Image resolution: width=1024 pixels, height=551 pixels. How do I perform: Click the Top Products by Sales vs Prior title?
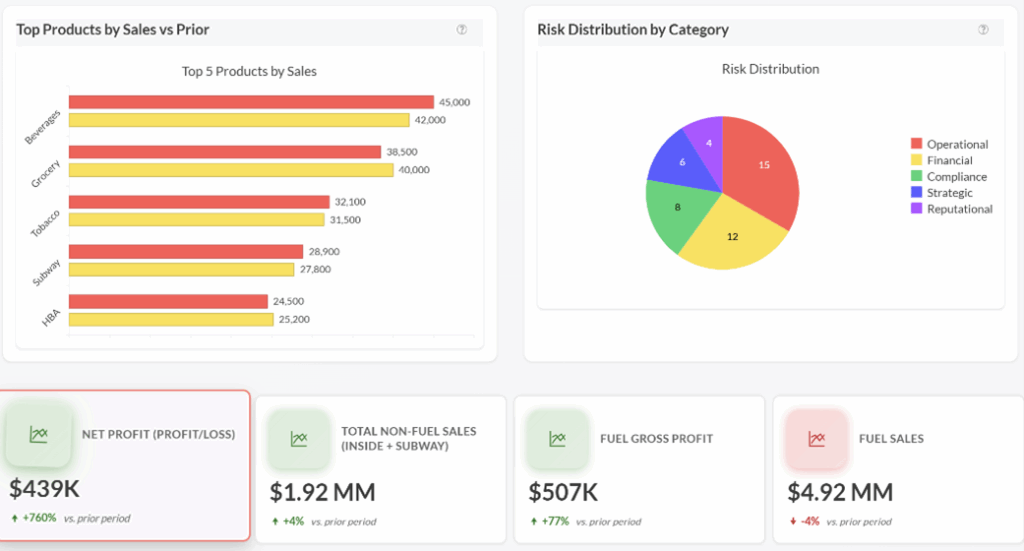point(113,30)
